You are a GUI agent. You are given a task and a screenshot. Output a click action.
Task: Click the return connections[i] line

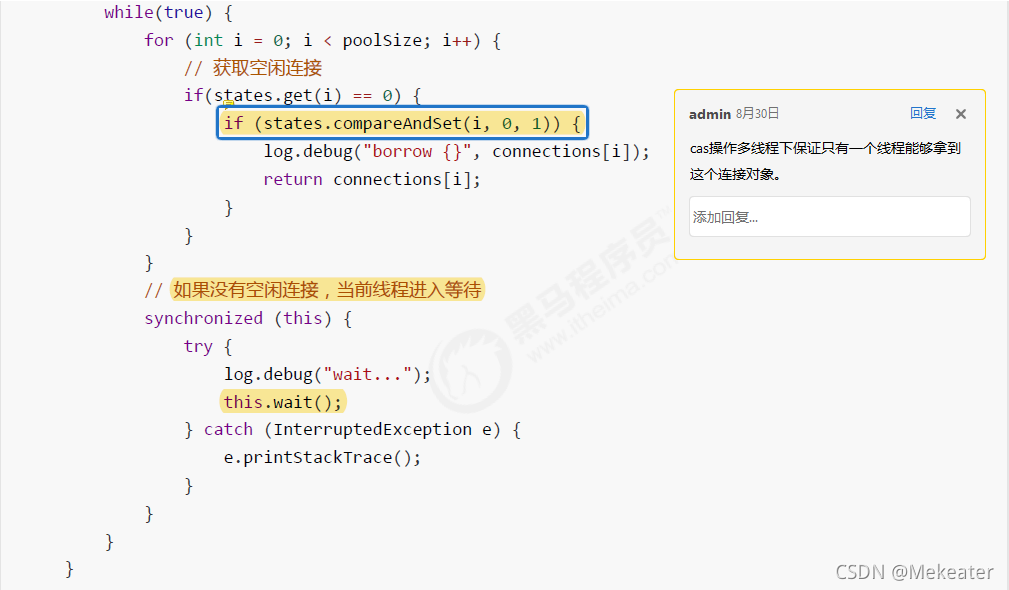(x=372, y=179)
